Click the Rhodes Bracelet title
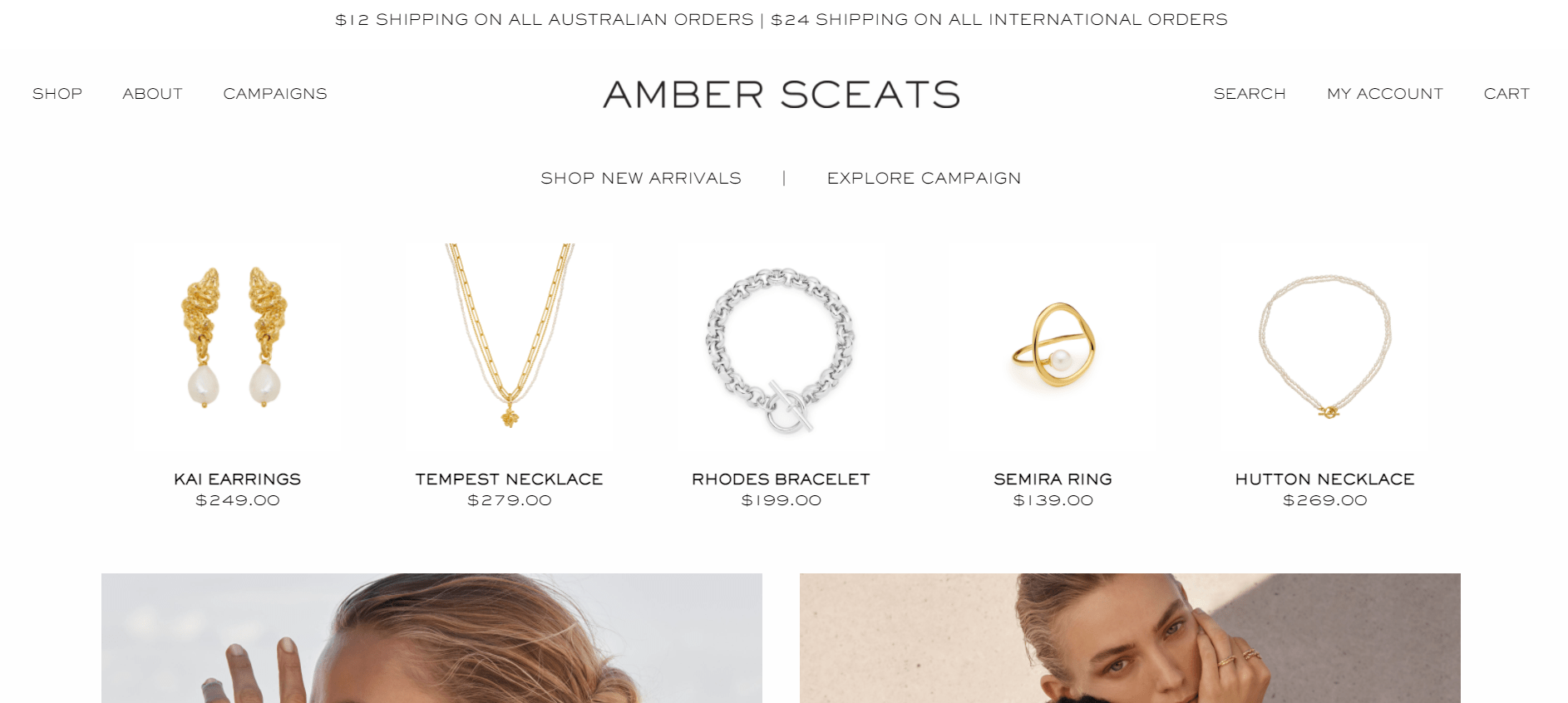 (x=781, y=479)
